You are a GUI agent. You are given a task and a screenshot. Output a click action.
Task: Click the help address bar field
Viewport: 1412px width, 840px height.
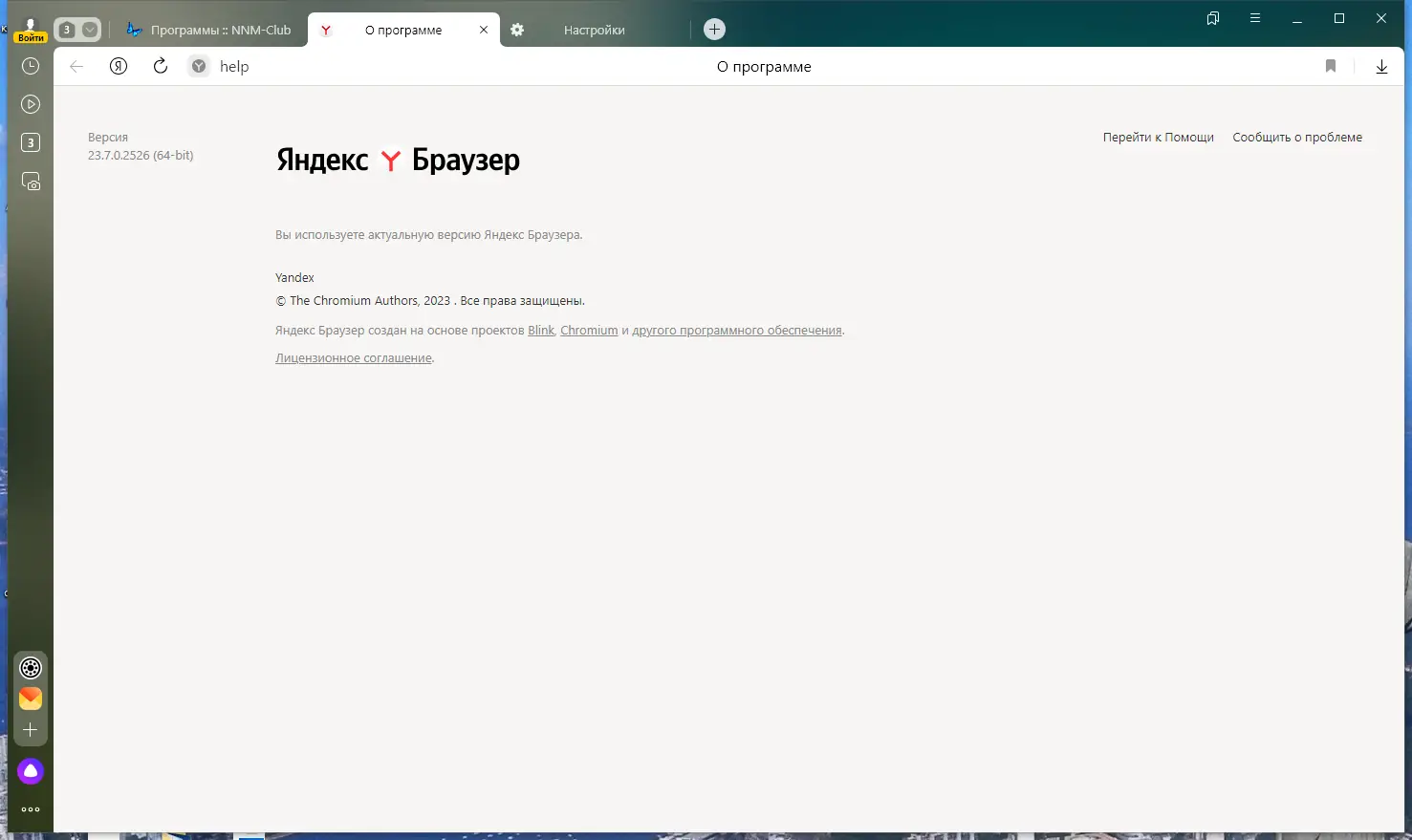[x=234, y=66]
